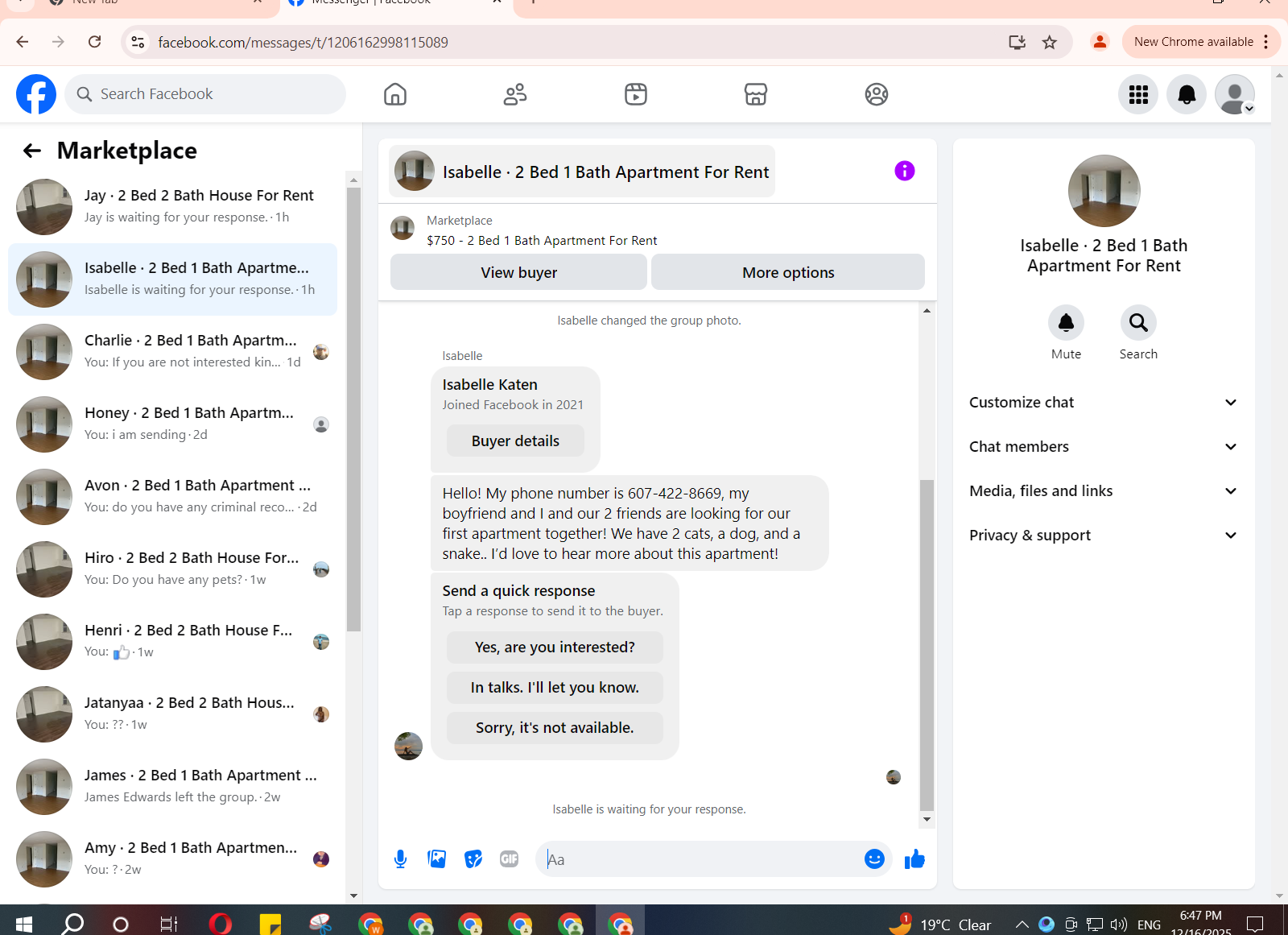The width and height of the screenshot is (1288, 935).
Task: Open the Amy 2 Bed 1 Bath conversation
Action: tap(173, 858)
